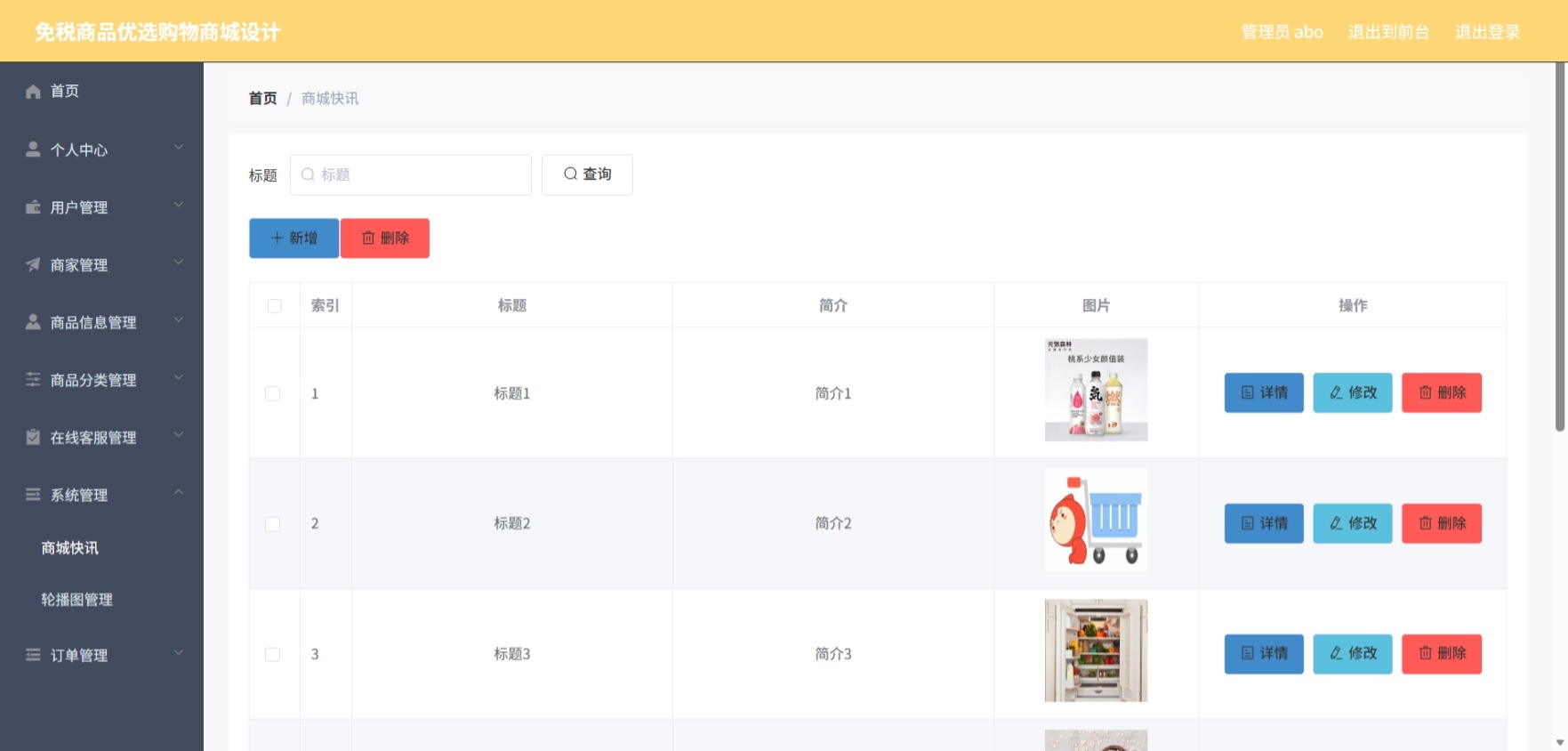Click the list icon beside 系统管理
Image resolution: width=1568 pixels, height=751 pixels.
[x=33, y=495]
